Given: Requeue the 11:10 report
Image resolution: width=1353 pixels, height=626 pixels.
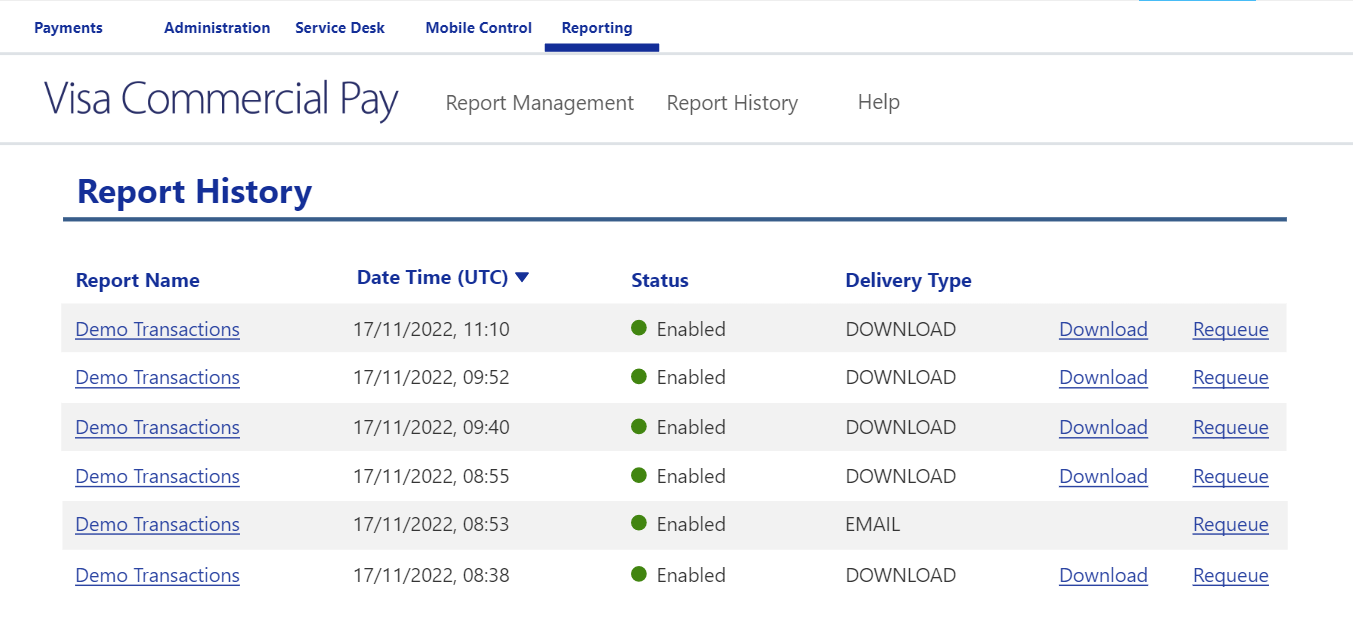Looking at the screenshot, I should [x=1231, y=329].
